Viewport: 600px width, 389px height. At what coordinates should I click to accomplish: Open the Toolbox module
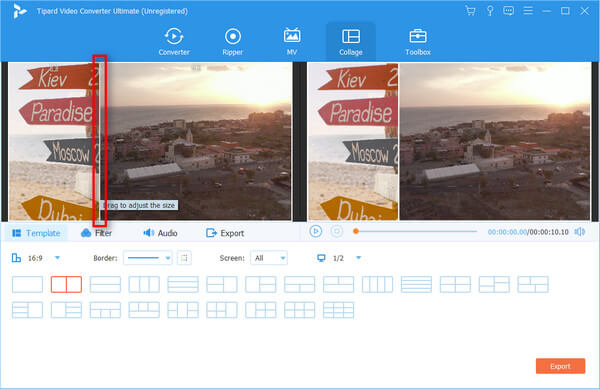click(418, 42)
